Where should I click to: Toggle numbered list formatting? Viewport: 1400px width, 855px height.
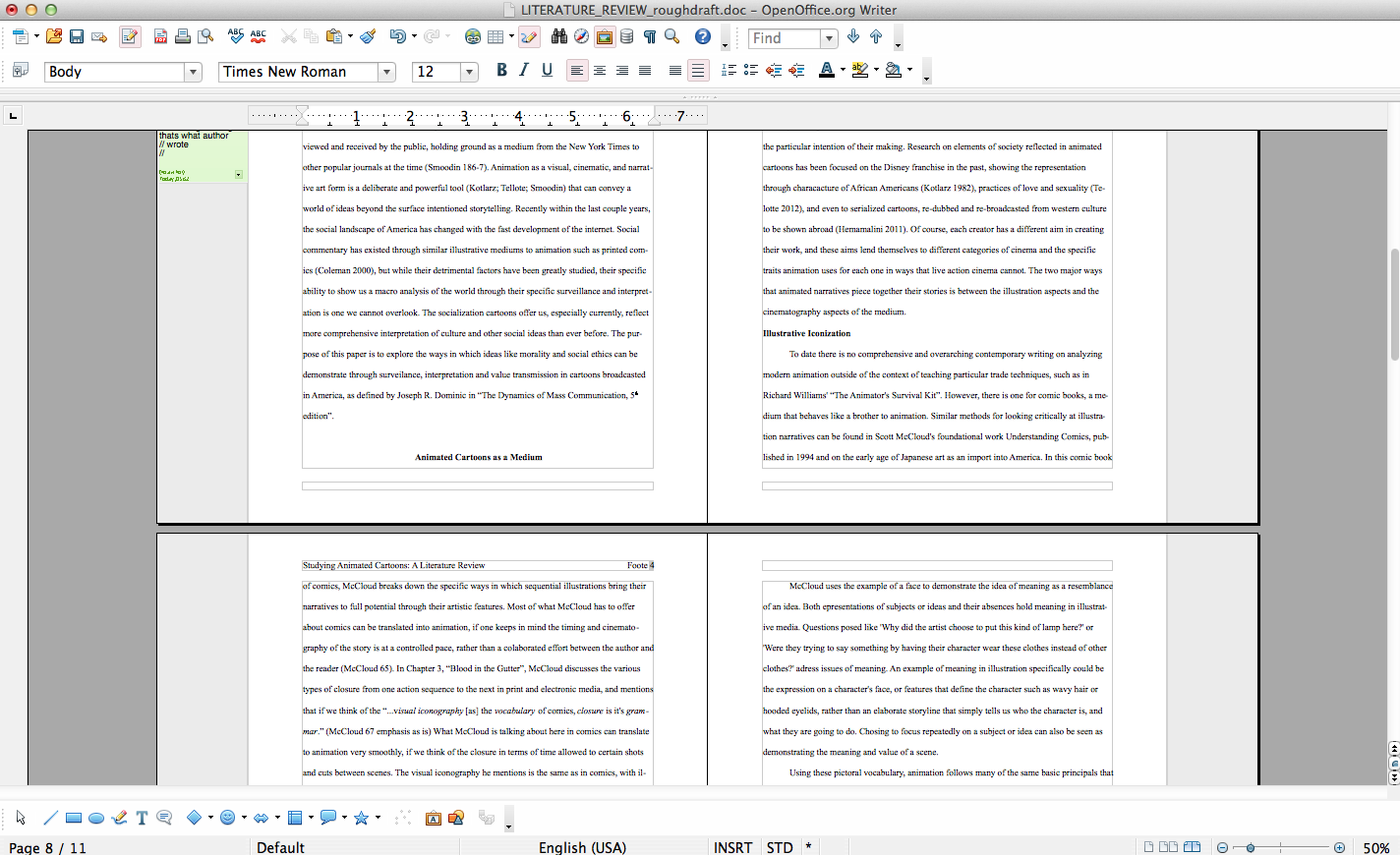coord(729,71)
